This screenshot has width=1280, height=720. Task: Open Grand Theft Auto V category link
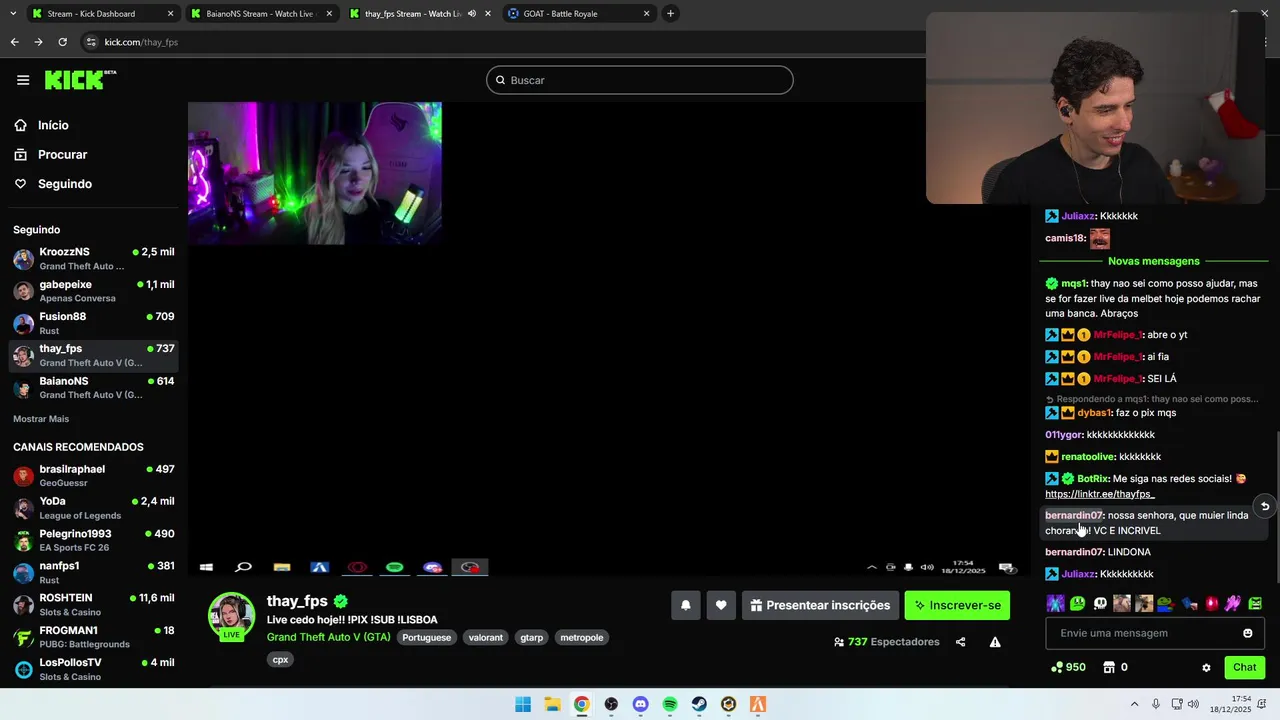[328, 637]
